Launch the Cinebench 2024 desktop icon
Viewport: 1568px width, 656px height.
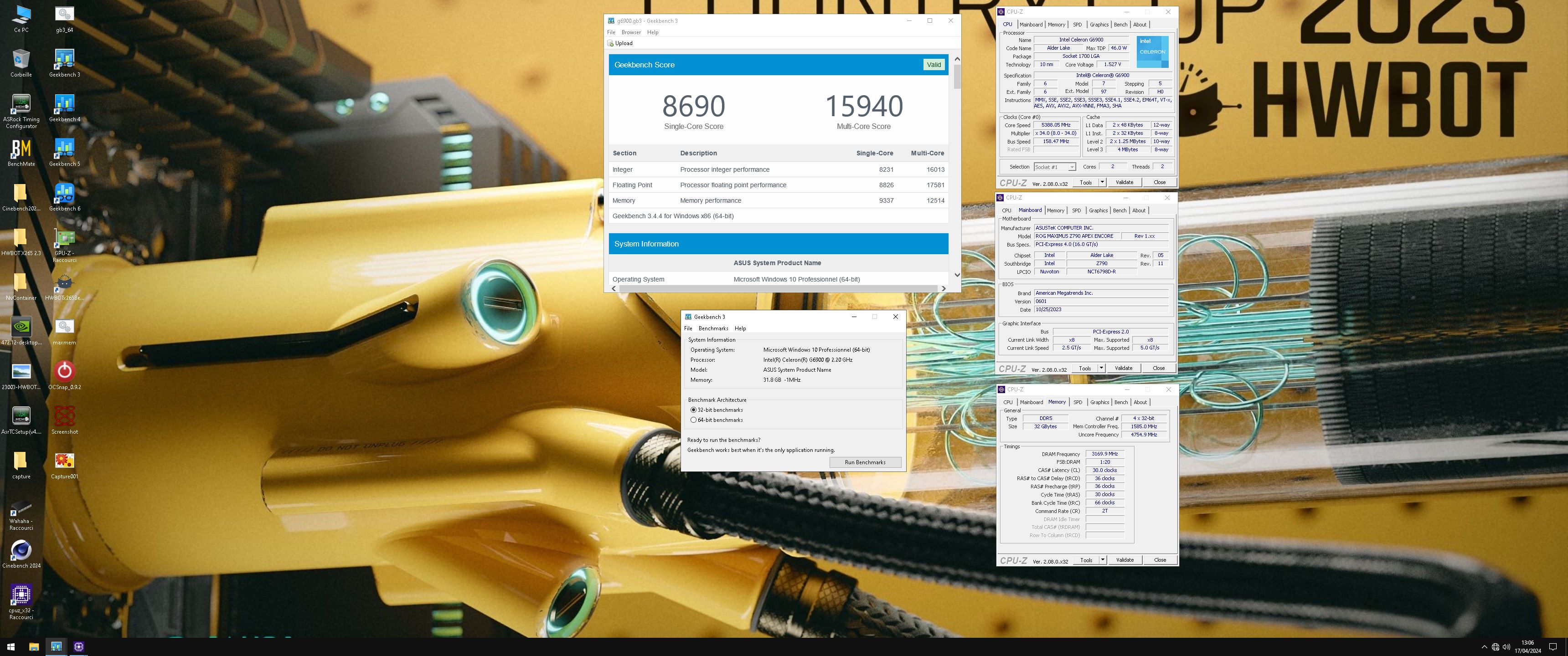point(21,554)
